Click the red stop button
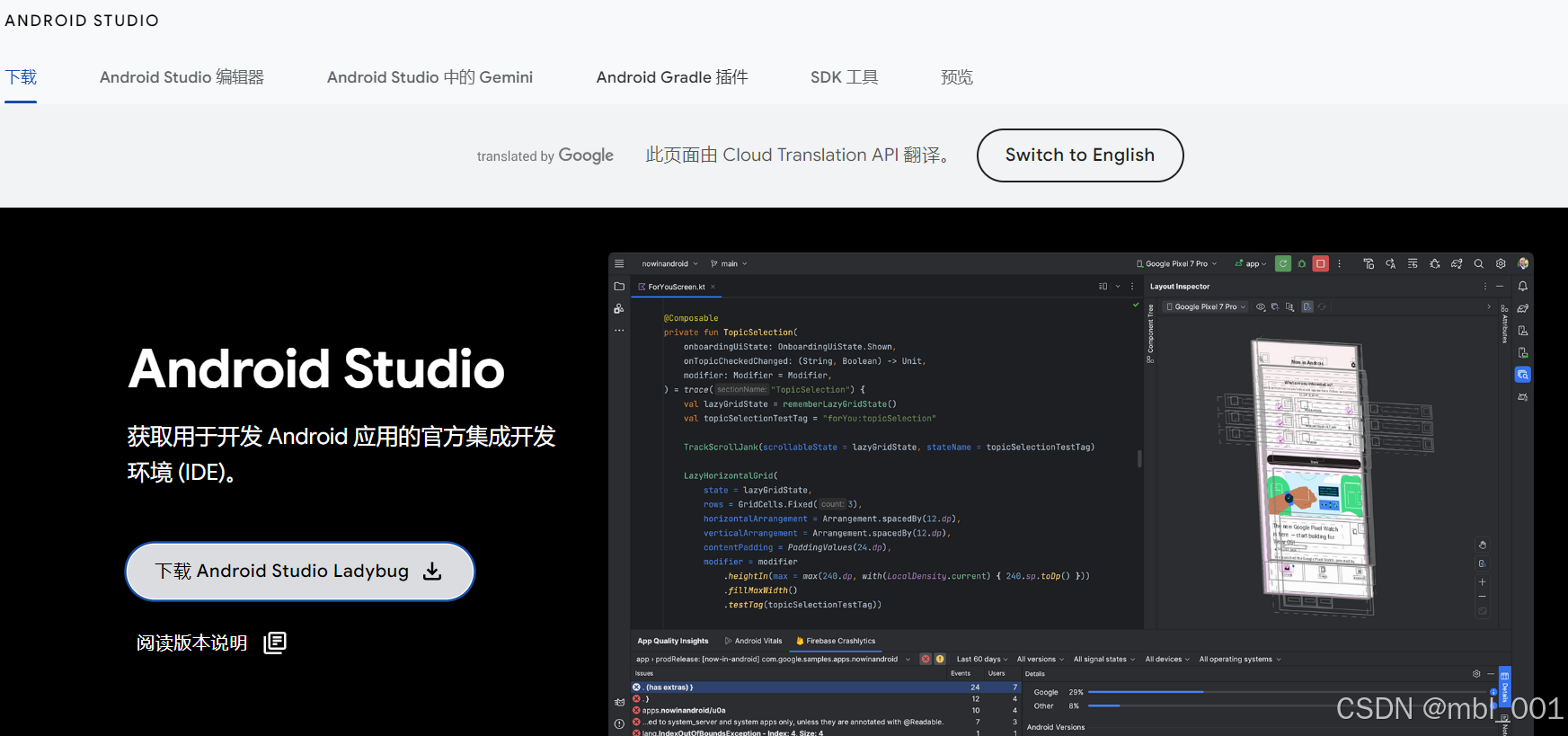 coord(1321,263)
